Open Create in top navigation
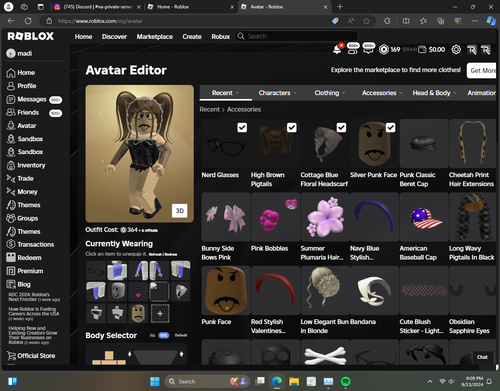The width and height of the screenshot is (500, 391). (192, 37)
